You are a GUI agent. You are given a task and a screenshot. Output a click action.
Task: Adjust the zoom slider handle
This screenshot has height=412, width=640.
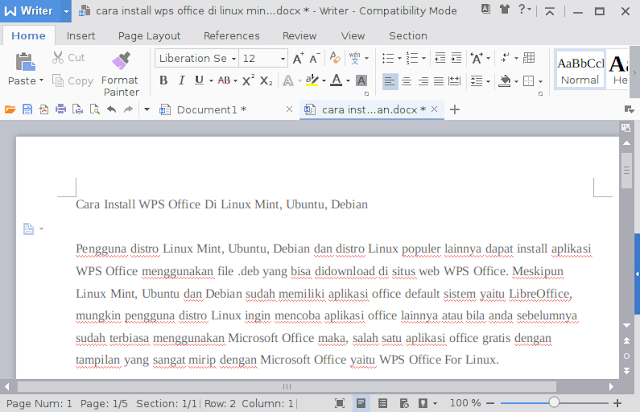(x=554, y=403)
